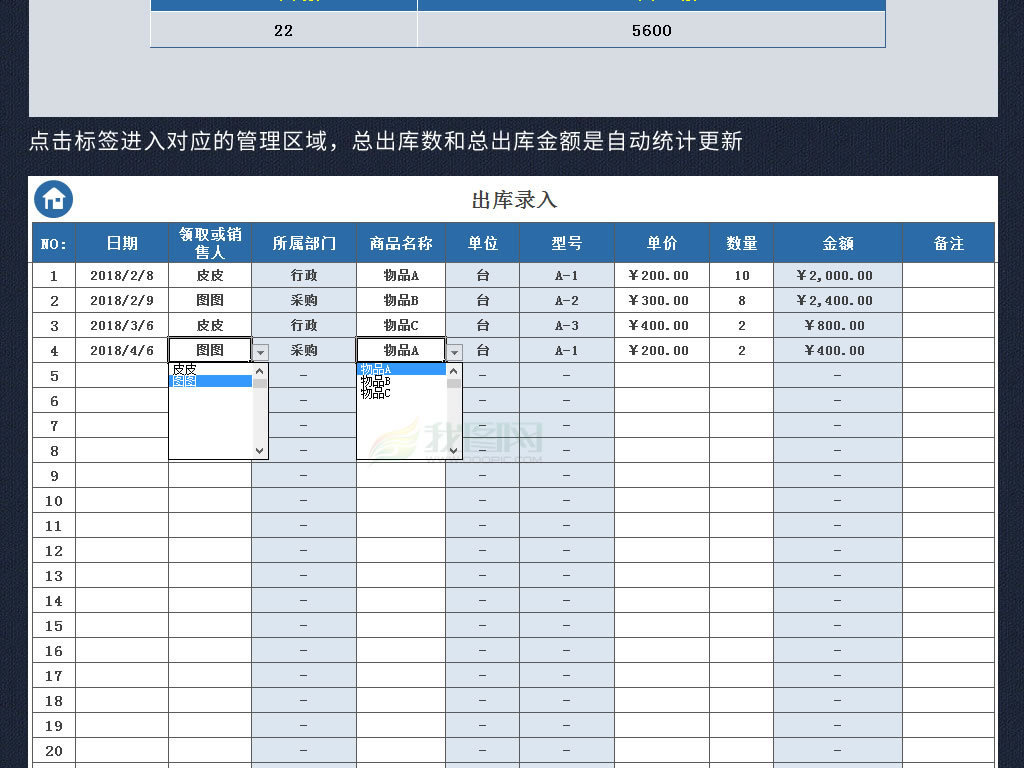Click scroll-down arrow inside salesperson dropdown
Screen dimensions: 1024x768
[x=260, y=452]
